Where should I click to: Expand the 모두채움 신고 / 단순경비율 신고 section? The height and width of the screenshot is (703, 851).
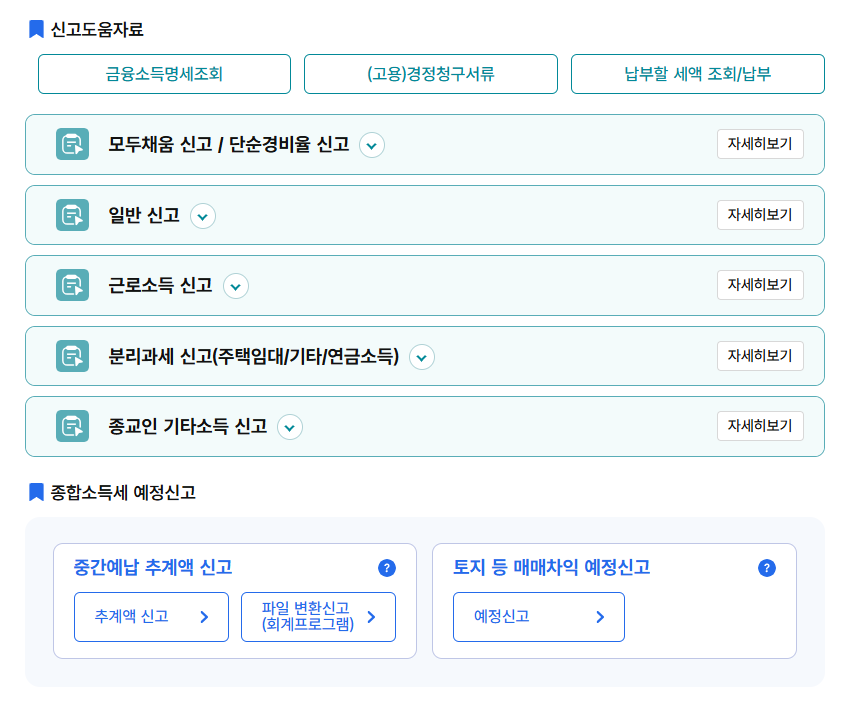(x=371, y=145)
